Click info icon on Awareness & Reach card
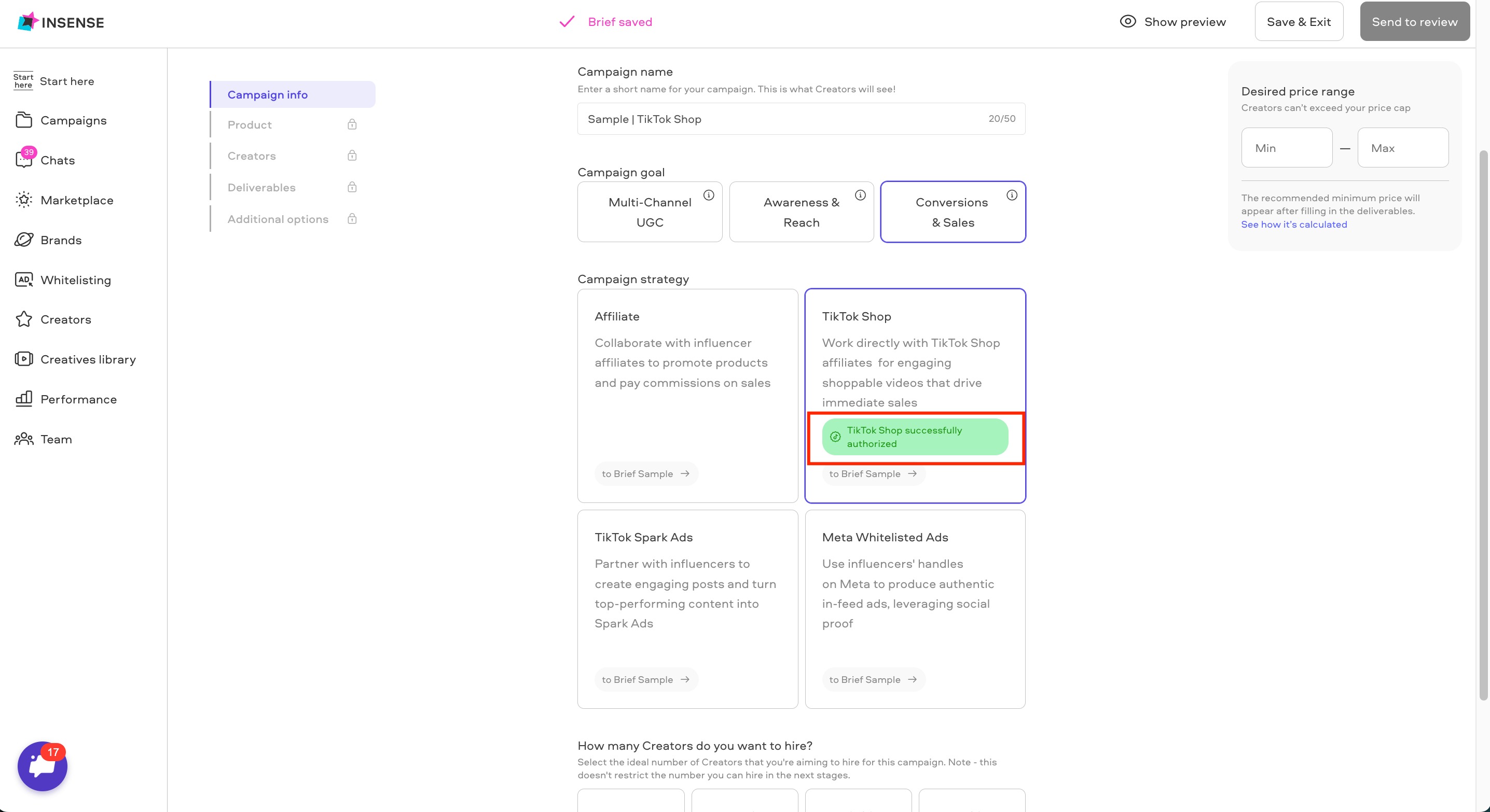1490x812 pixels. [861, 195]
